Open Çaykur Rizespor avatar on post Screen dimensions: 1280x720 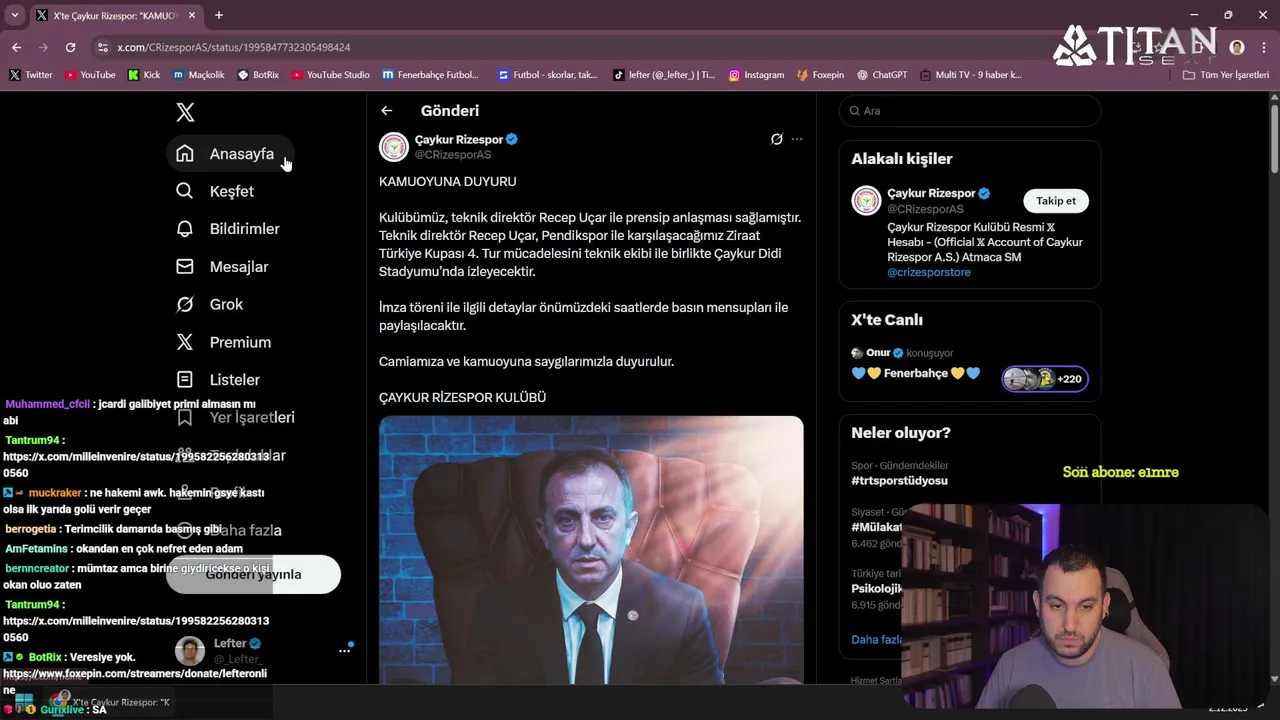(x=394, y=147)
